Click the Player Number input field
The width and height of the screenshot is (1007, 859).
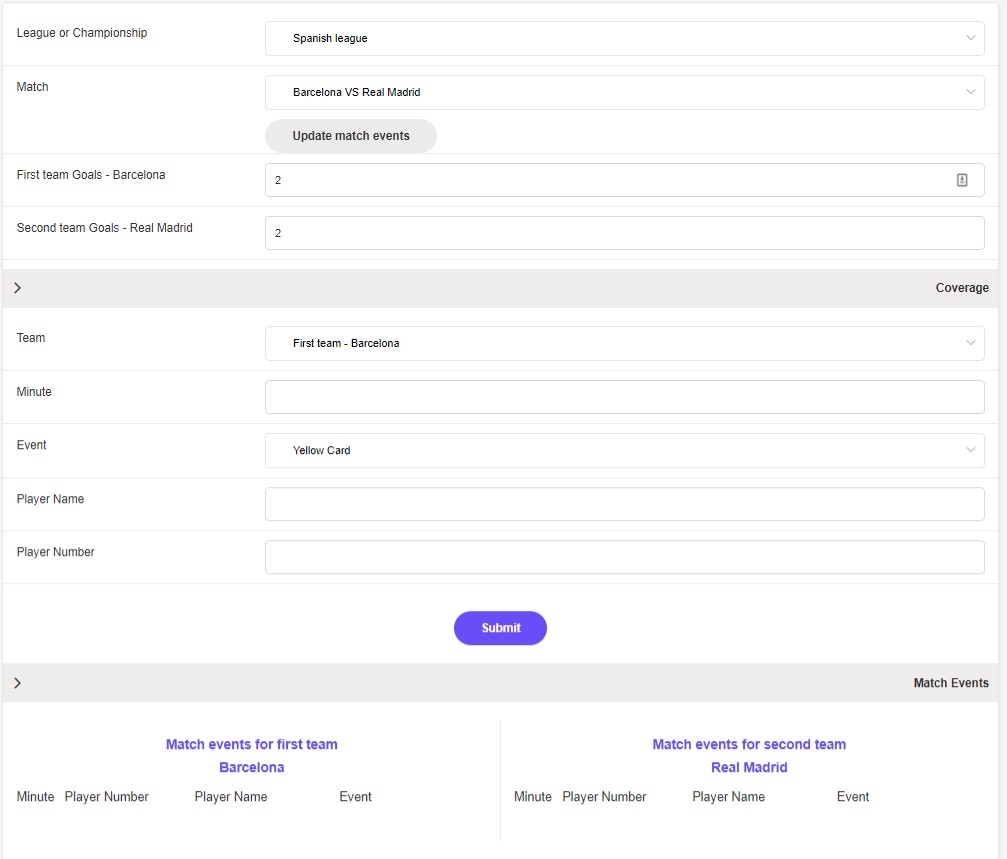[624, 557]
